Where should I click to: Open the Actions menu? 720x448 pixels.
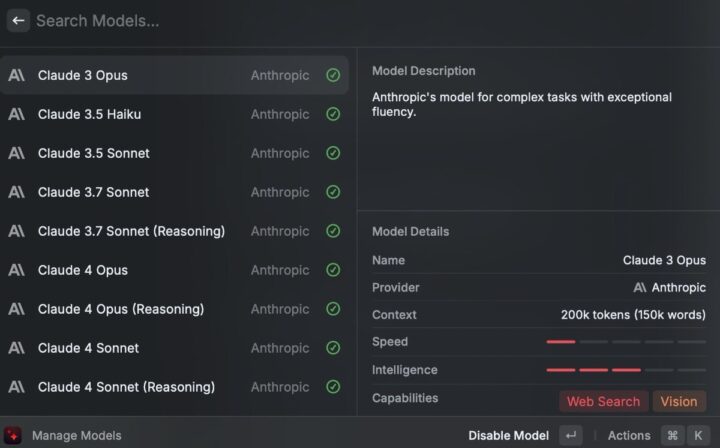coord(629,435)
